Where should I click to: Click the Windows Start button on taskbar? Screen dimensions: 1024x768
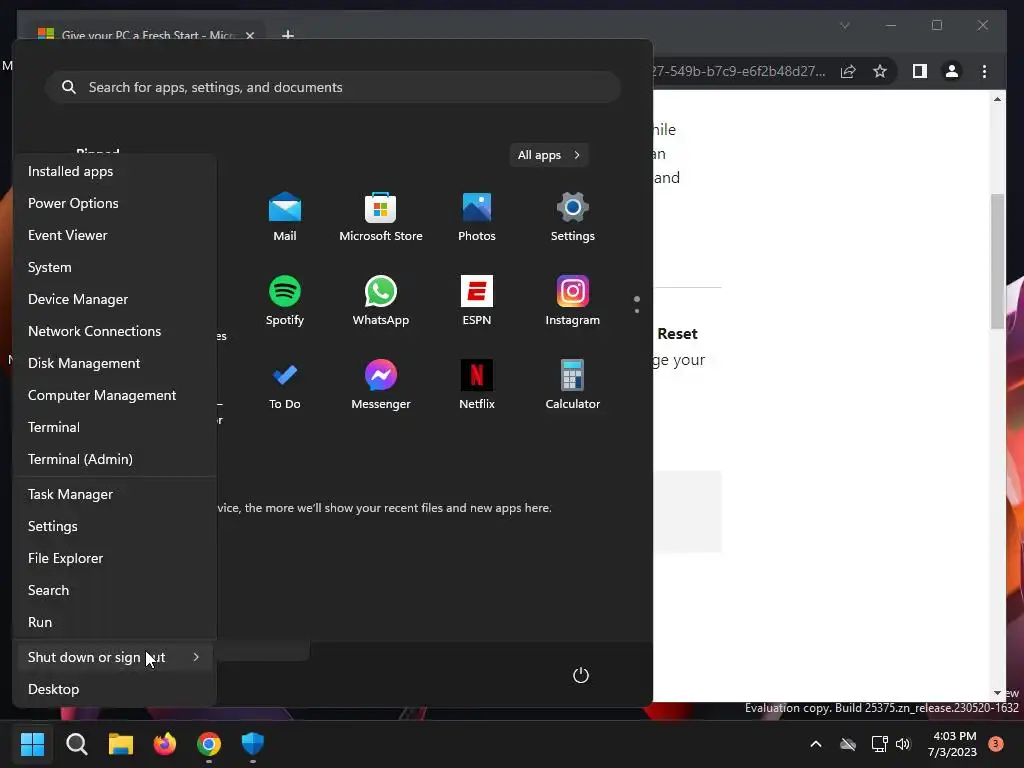32,743
